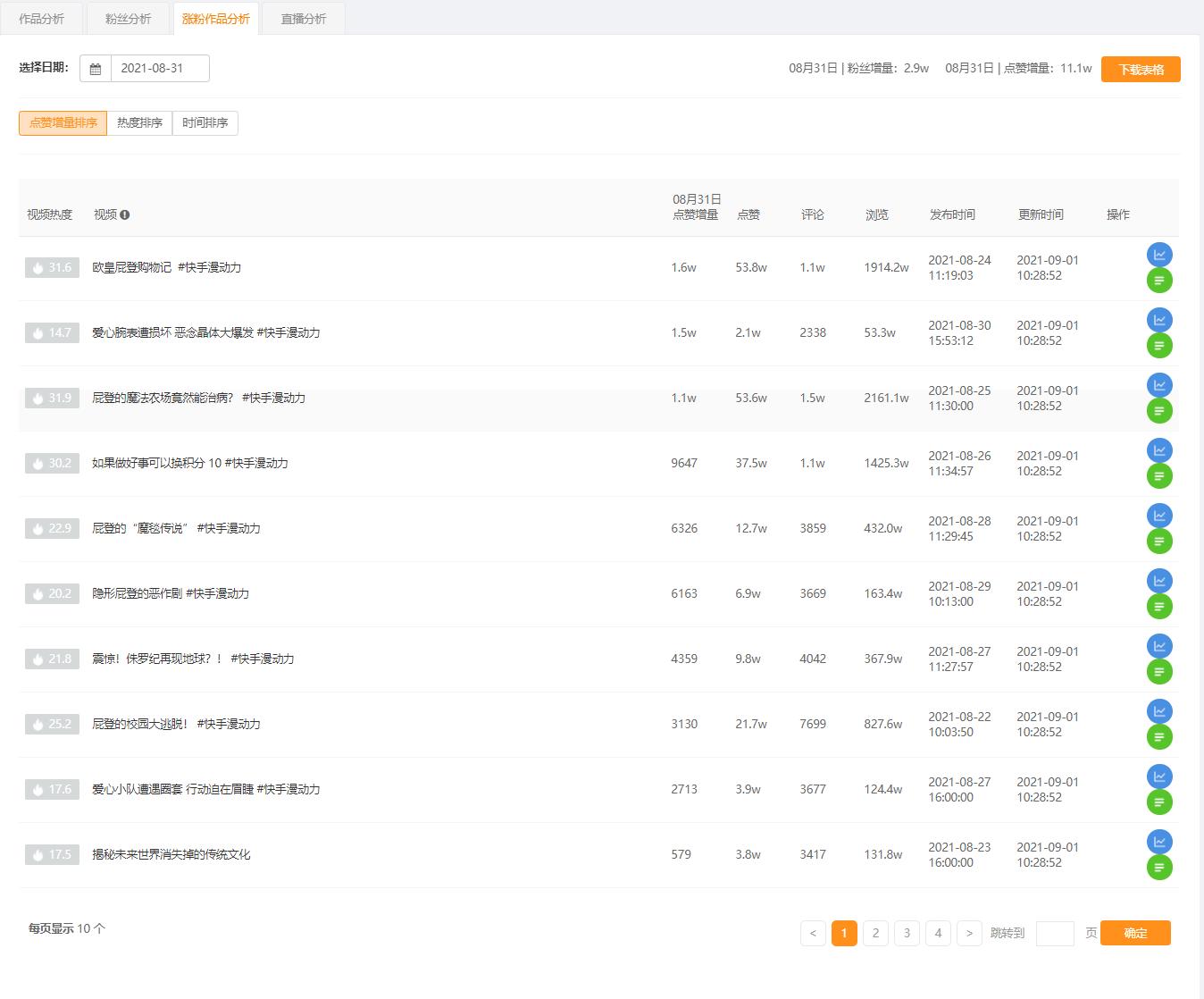Click the flame heat badge 31.6
The image size is (1204, 999).
click(52, 267)
